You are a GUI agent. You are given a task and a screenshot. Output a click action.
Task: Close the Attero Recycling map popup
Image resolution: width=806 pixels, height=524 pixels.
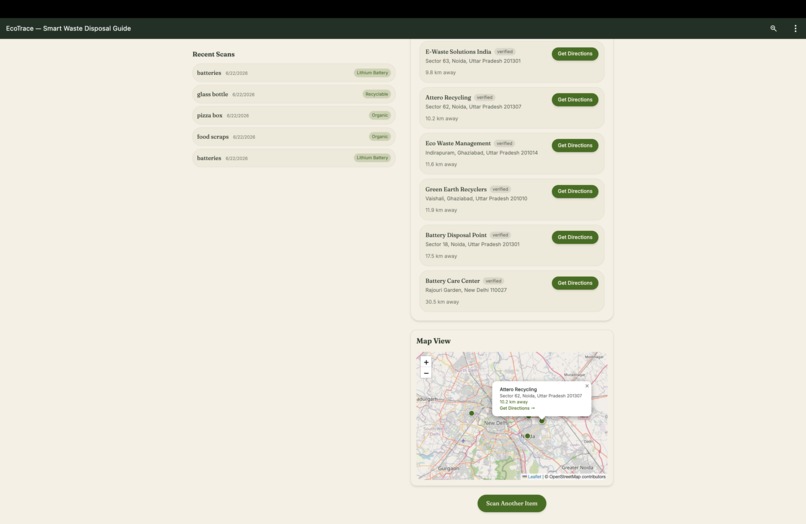click(x=587, y=386)
